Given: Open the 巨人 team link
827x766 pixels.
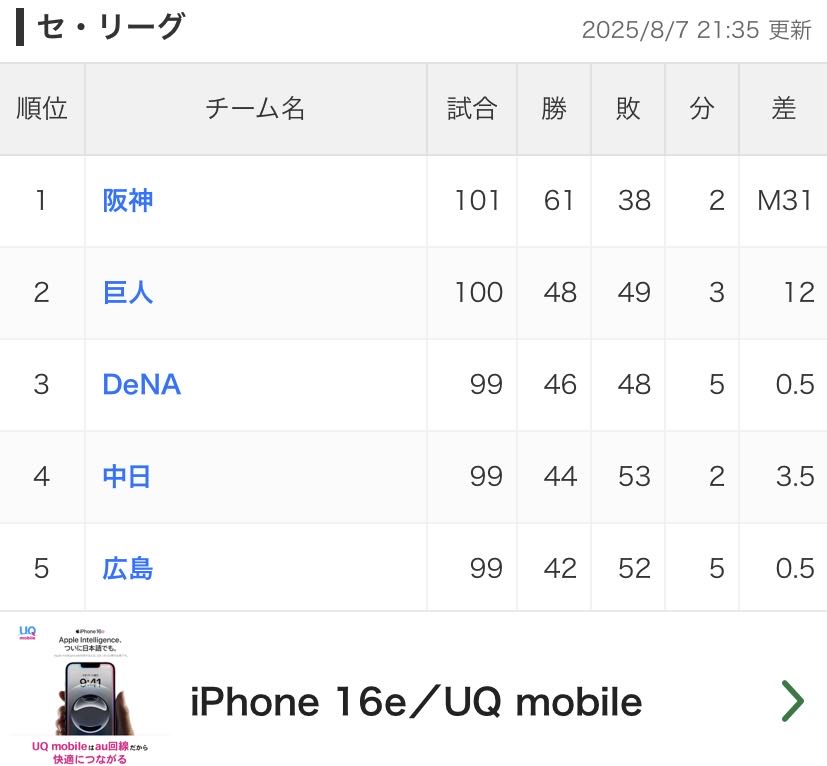Looking at the screenshot, I should click(x=128, y=293).
